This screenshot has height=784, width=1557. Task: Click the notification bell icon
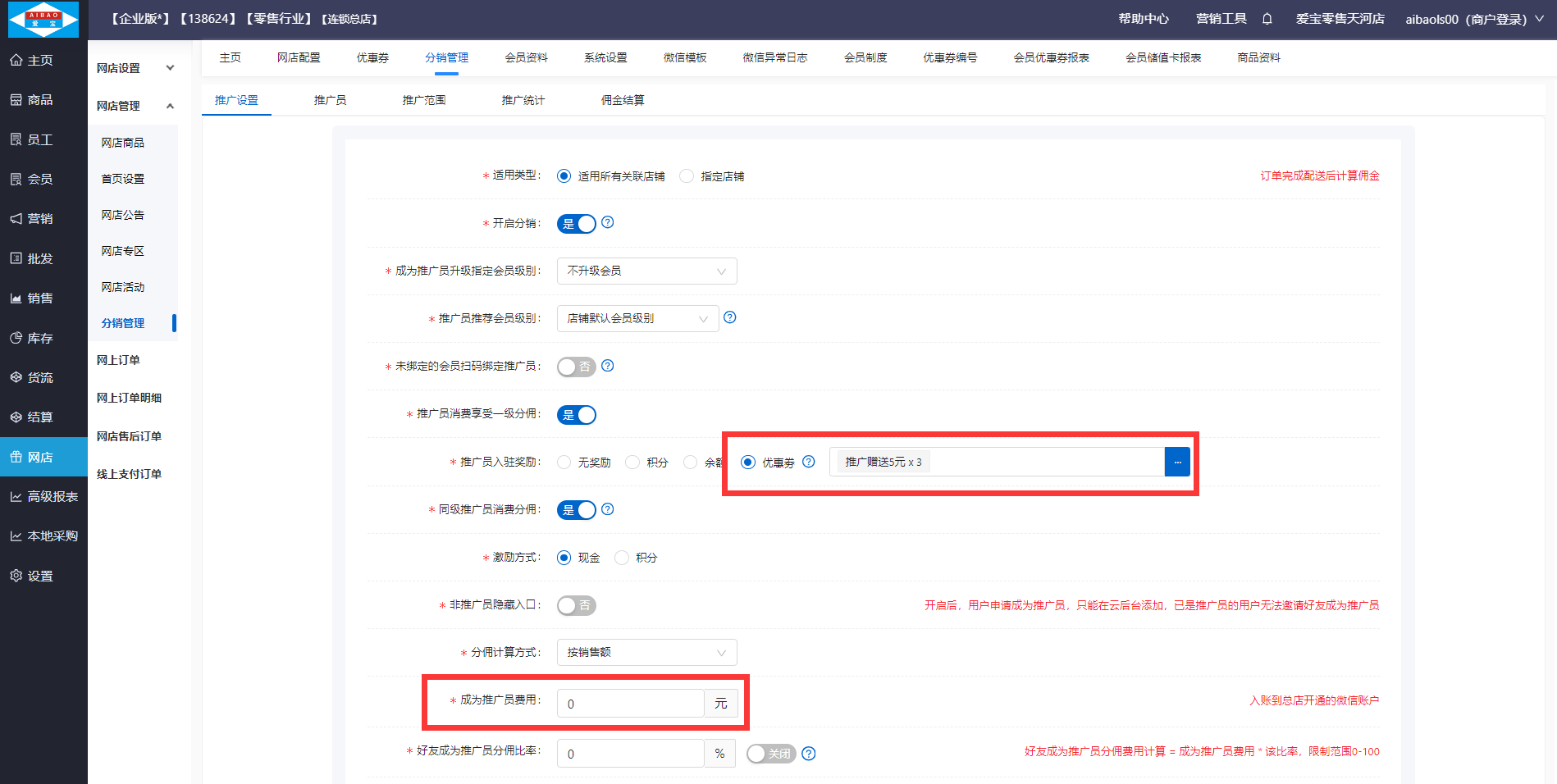pyautogui.click(x=1267, y=19)
